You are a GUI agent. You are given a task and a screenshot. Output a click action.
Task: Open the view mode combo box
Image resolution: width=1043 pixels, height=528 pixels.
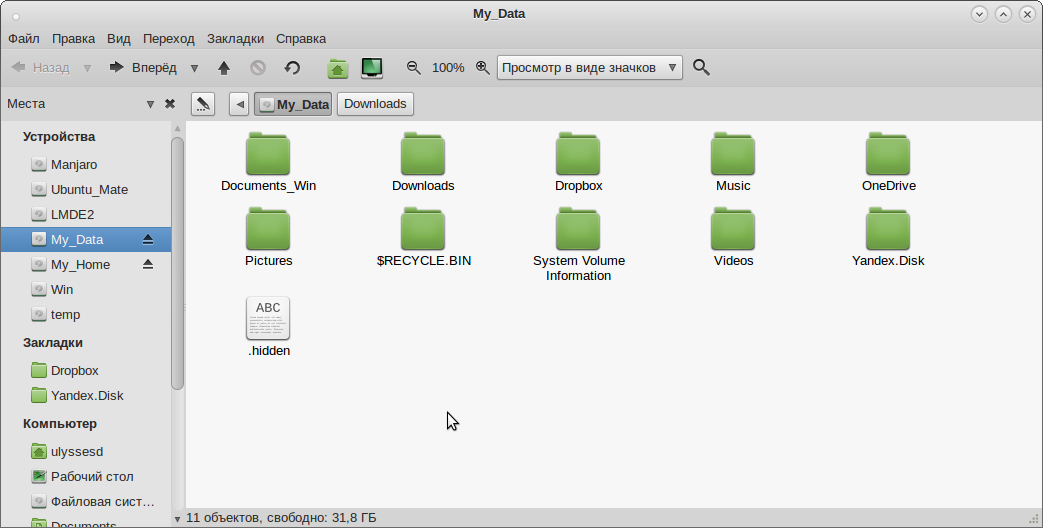590,68
